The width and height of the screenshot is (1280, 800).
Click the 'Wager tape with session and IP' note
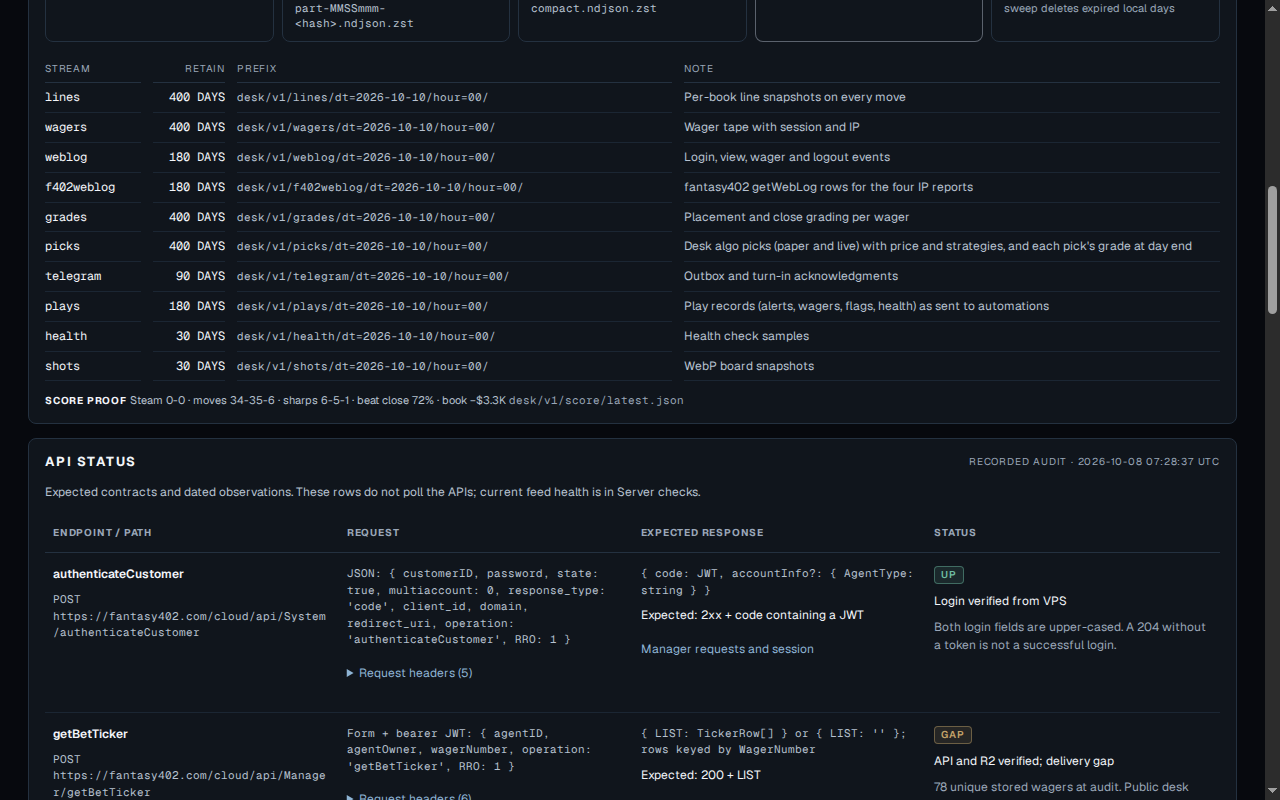tap(772, 127)
